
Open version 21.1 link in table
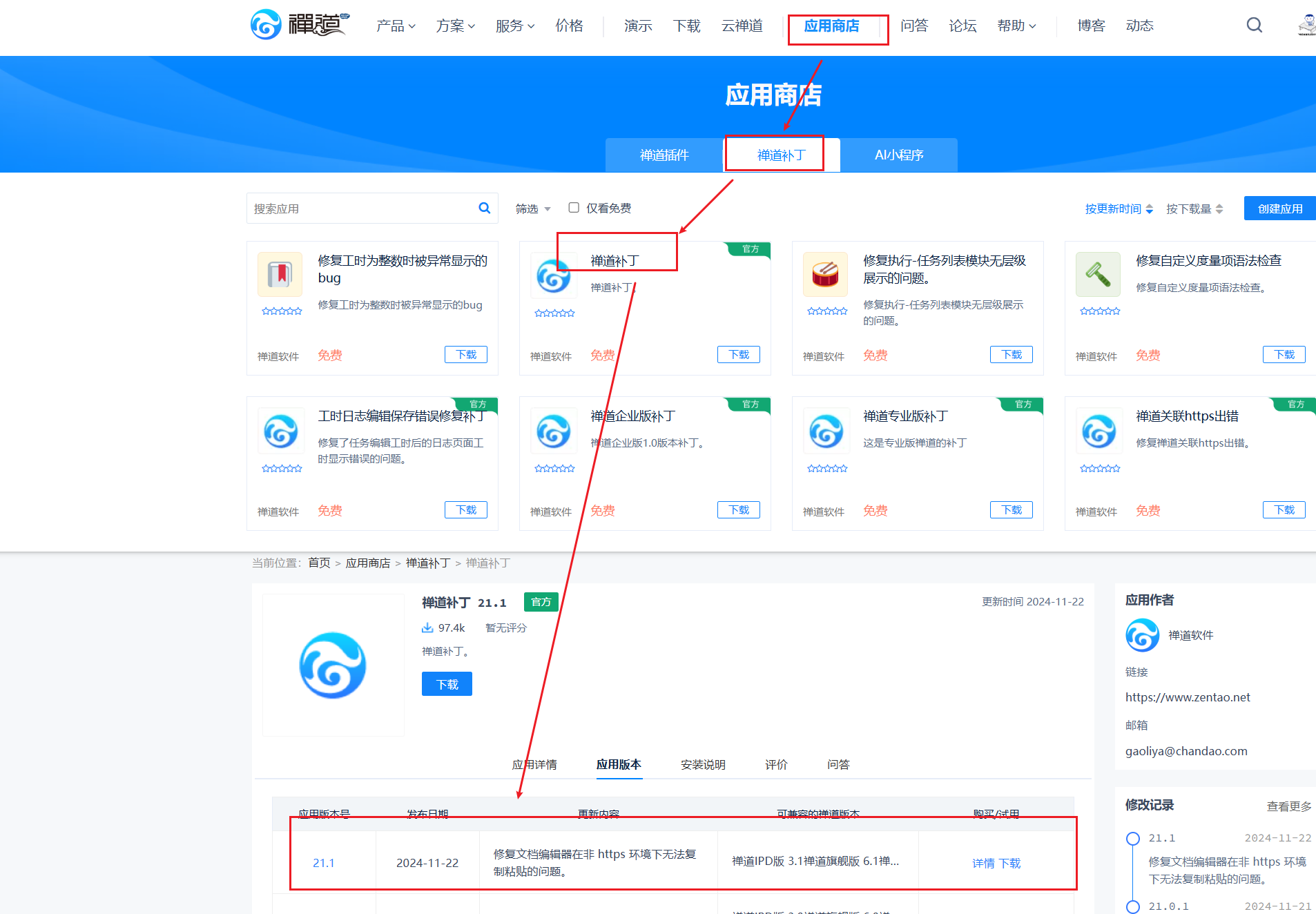[324, 863]
